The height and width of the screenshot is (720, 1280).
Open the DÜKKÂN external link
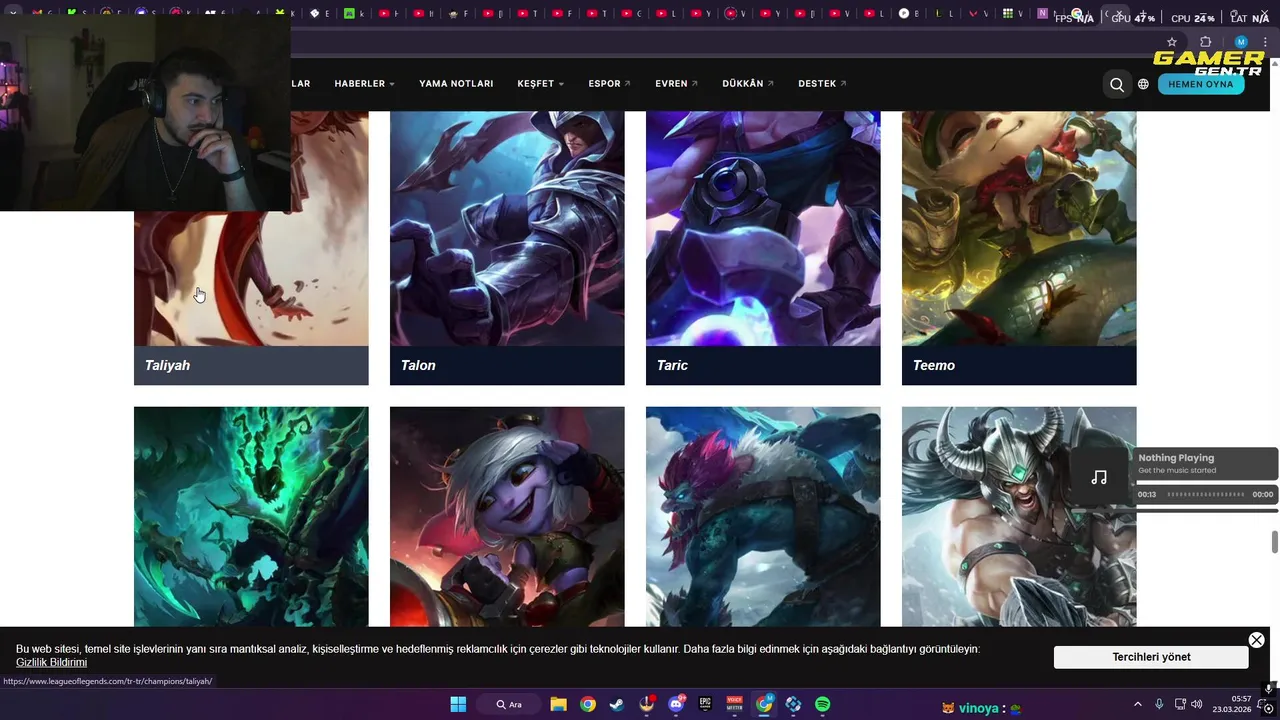748,84
